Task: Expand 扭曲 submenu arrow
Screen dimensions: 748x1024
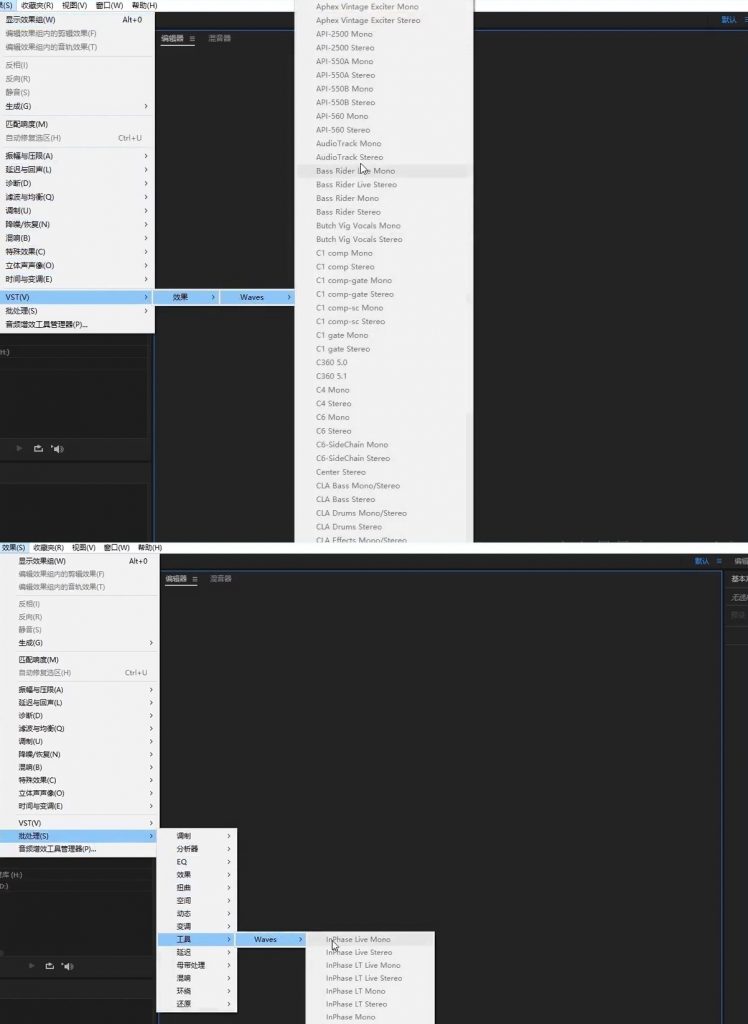Action: point(229,888)
